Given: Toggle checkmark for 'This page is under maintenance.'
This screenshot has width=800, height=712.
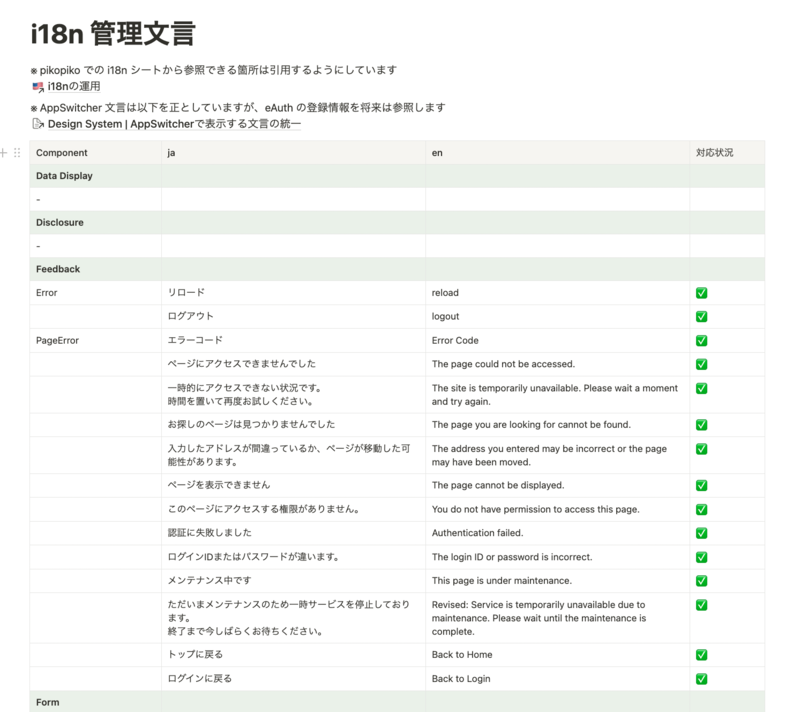Looking at the screenshot, I should coord(702,580).
